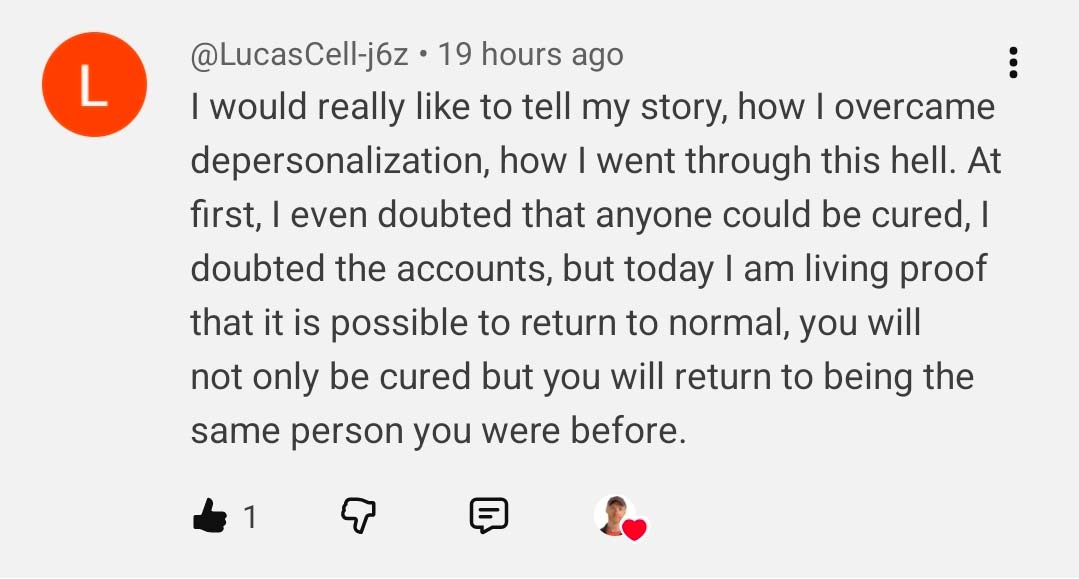Image resolution: width=1079 pixels, height=579 pixels.
Task: Click the orange L profile avatar
Action: point(93,84)
